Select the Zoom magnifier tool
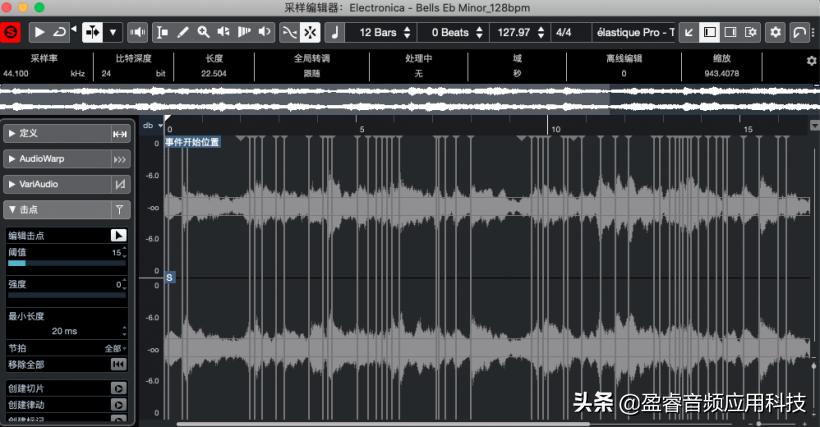820x427 pixels. tap(203, 32)
